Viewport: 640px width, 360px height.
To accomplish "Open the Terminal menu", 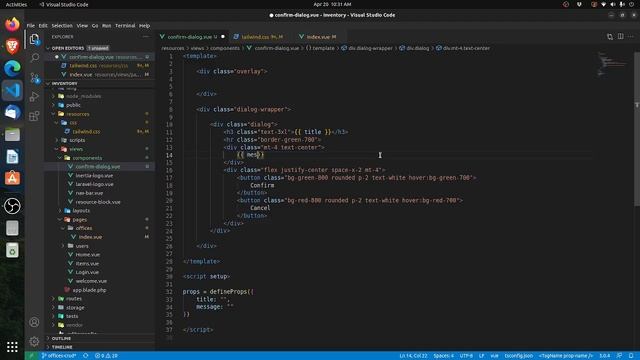I will click(125, 25).
